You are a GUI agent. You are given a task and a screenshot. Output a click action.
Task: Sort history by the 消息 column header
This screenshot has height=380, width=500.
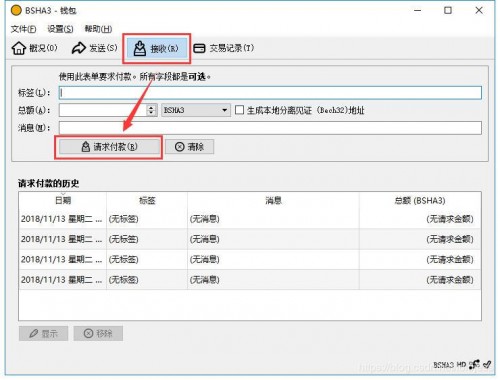click(x=273, y=200)
